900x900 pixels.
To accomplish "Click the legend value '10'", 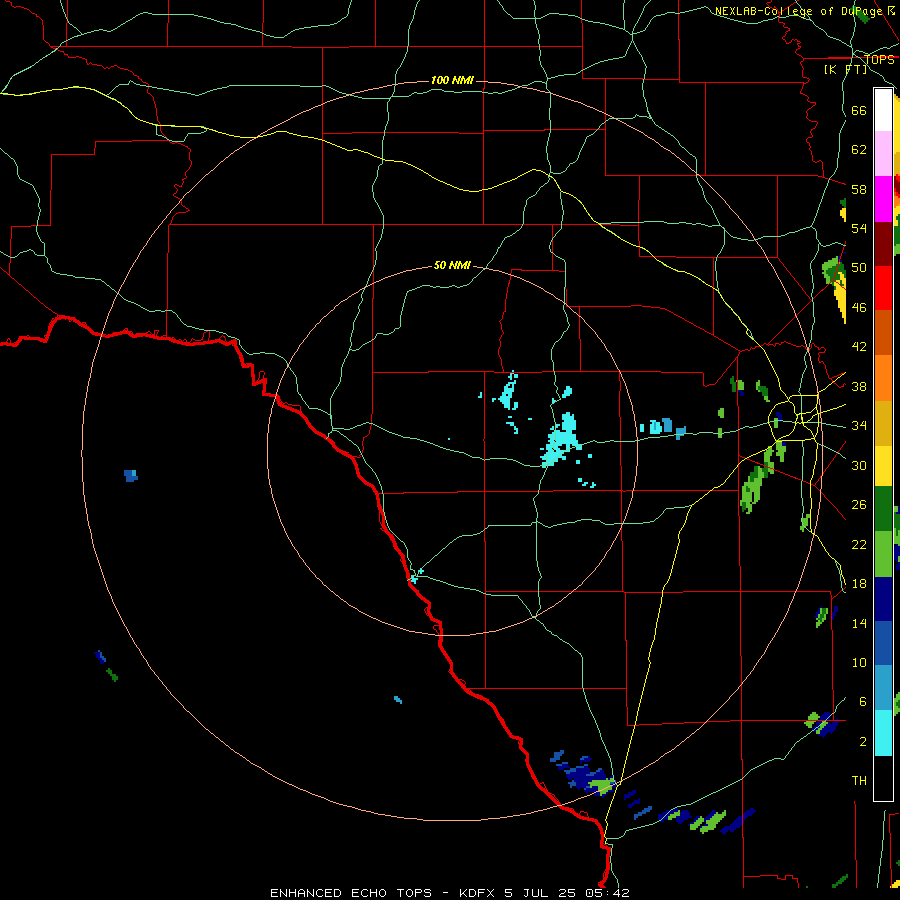I will coord(859,662).
